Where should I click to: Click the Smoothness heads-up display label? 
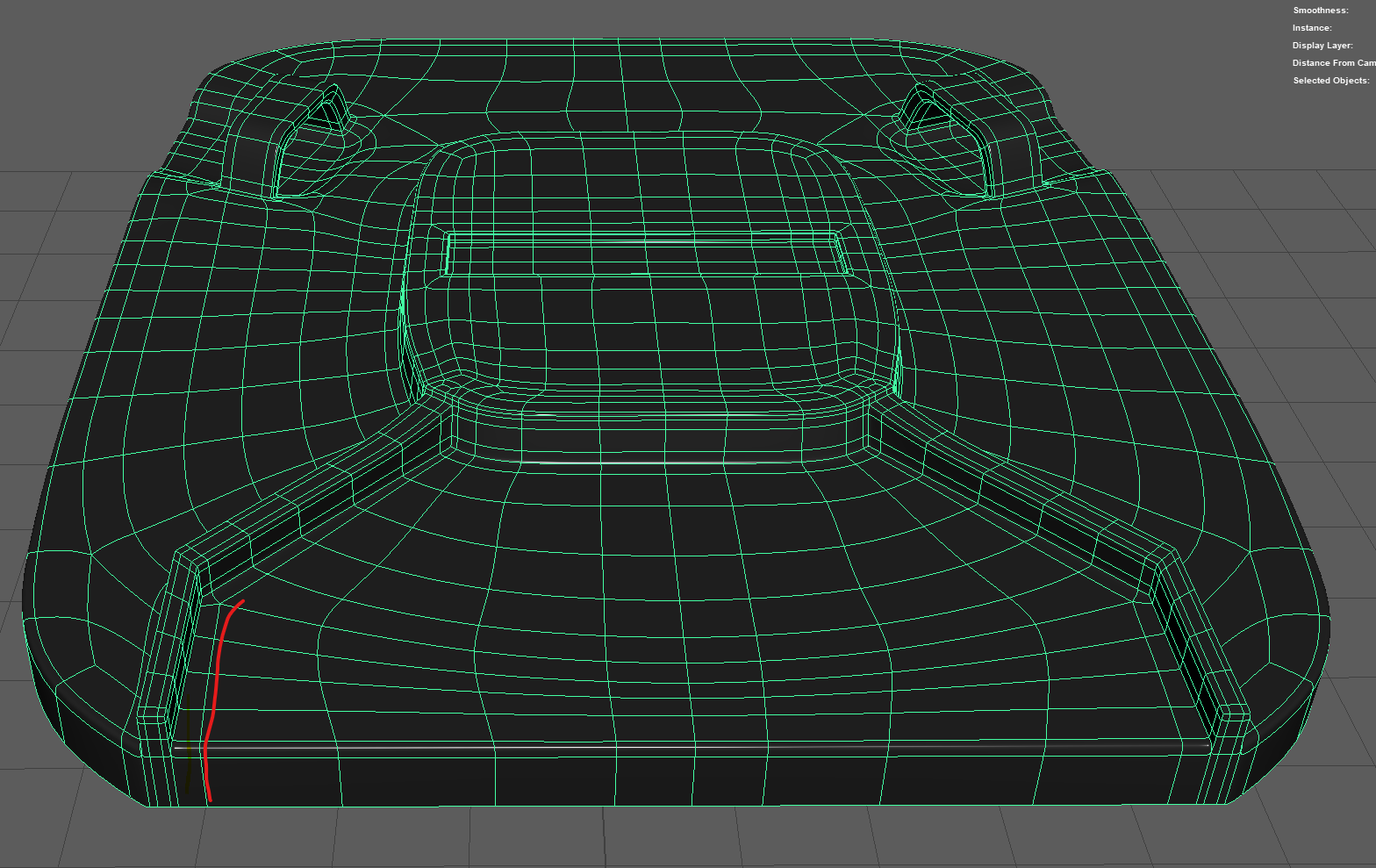click(x=1321, y=11)
